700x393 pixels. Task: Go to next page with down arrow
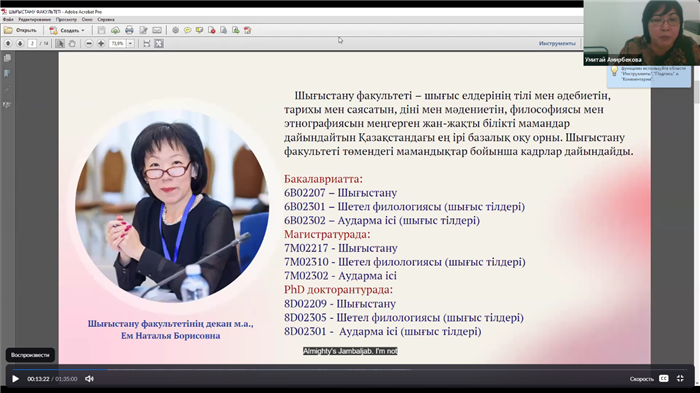20,43
